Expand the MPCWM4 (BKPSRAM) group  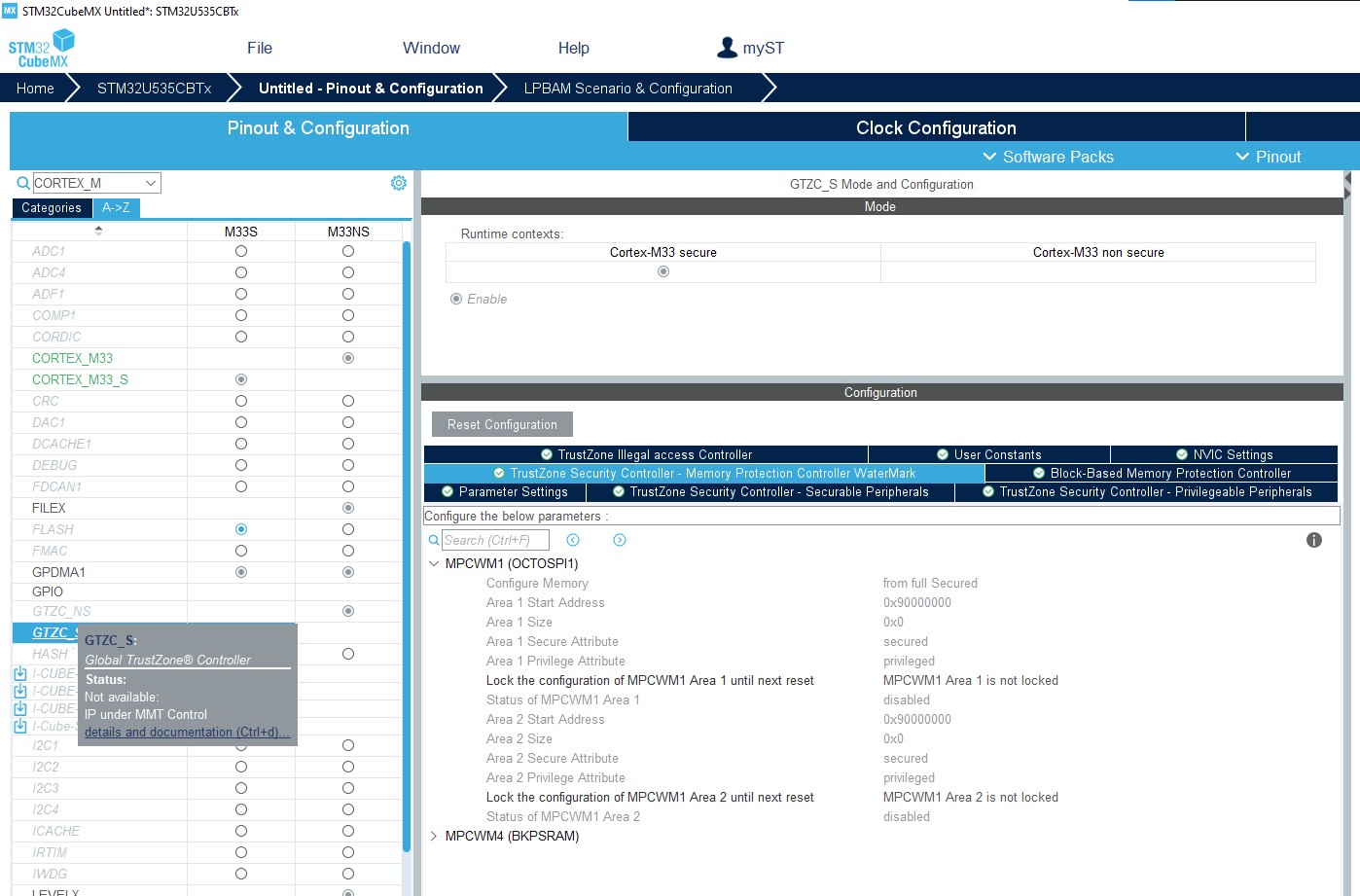click(x=434, y=836)
